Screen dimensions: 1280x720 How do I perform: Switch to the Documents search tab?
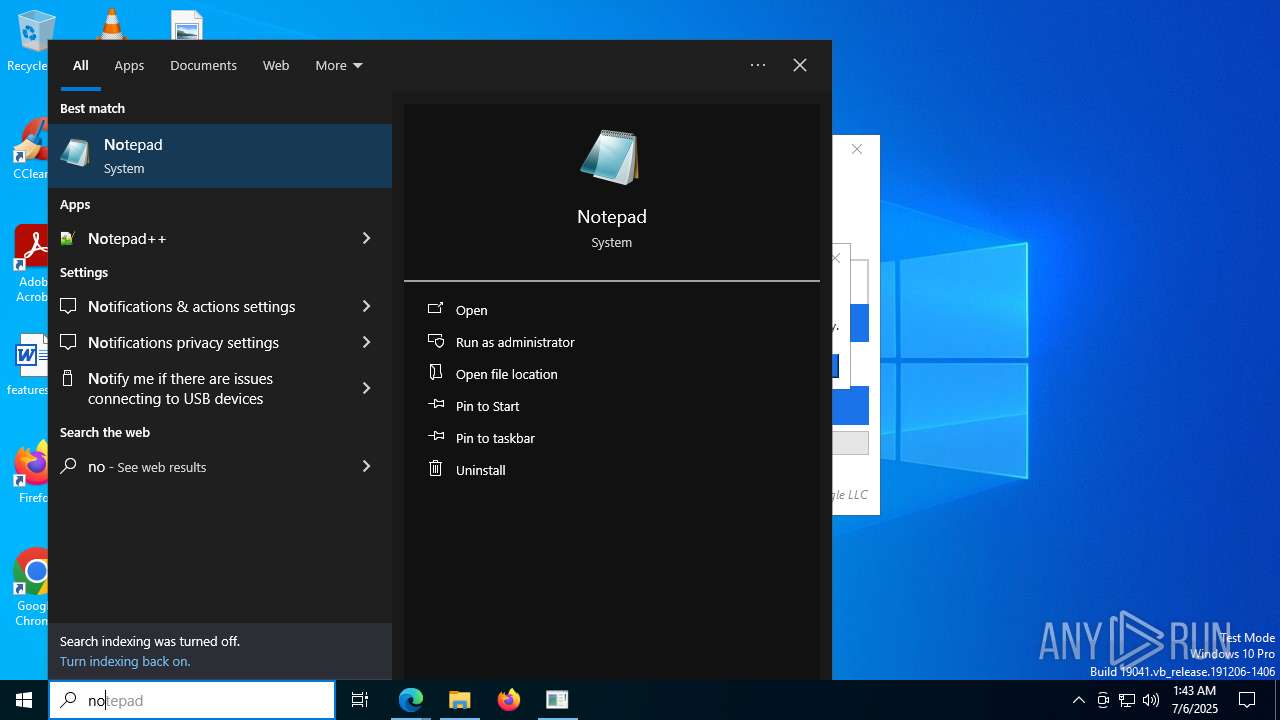(x=203, y=65)
